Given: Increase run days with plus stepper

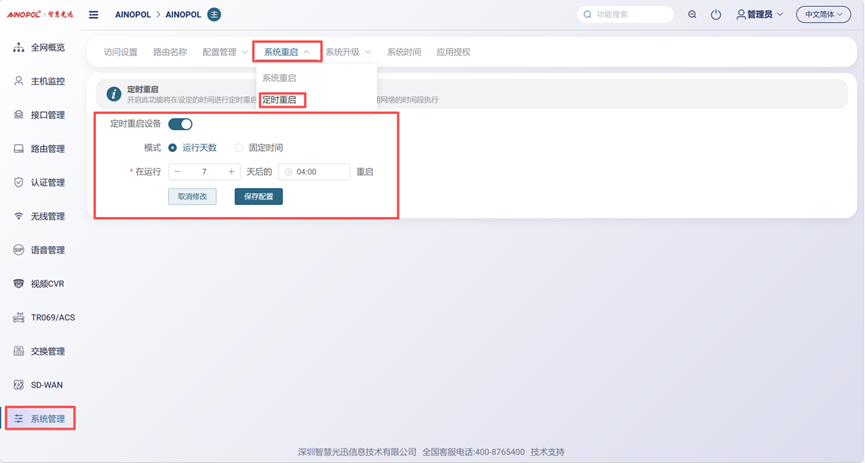Looking at the screenshot, I should [x=231, y=172].
